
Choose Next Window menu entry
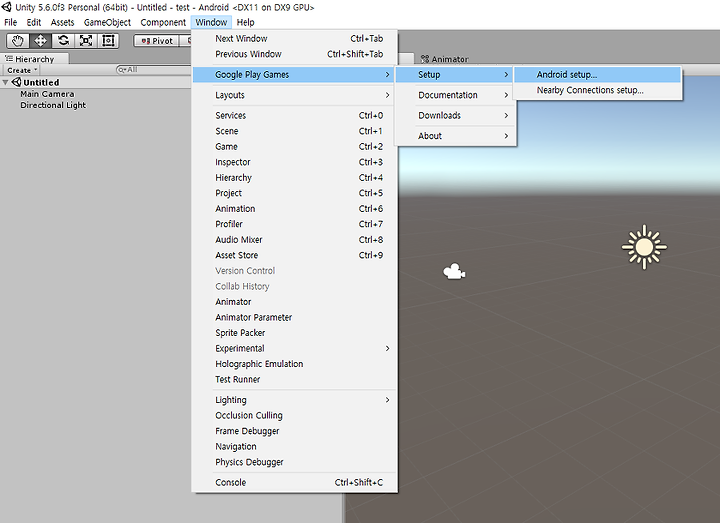pos(294,39)
